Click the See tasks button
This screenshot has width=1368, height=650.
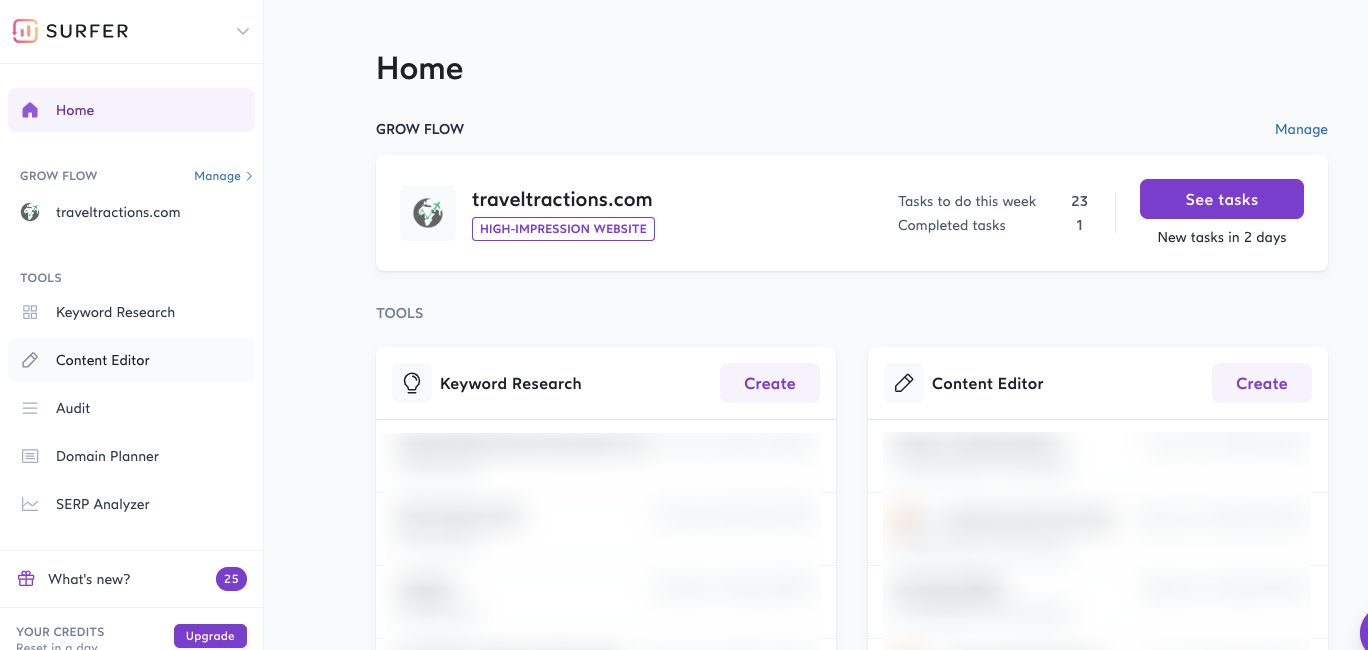pyautogui.click(x=1222, y=199)
